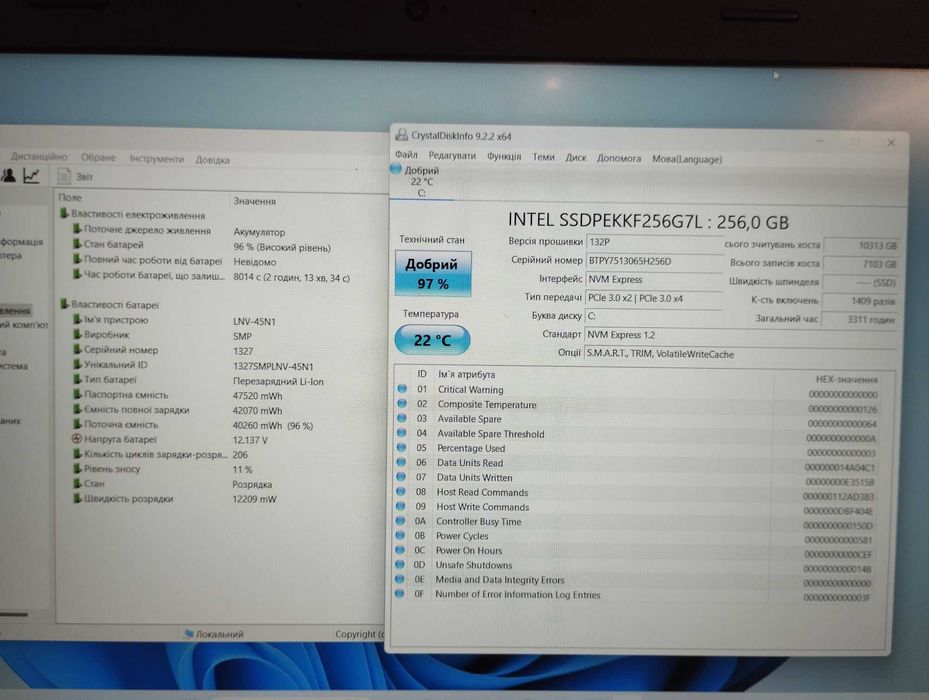The image size is (929, 700).
Task: Click the status dot for Critical Warning
Action: [x=402, y=389]
